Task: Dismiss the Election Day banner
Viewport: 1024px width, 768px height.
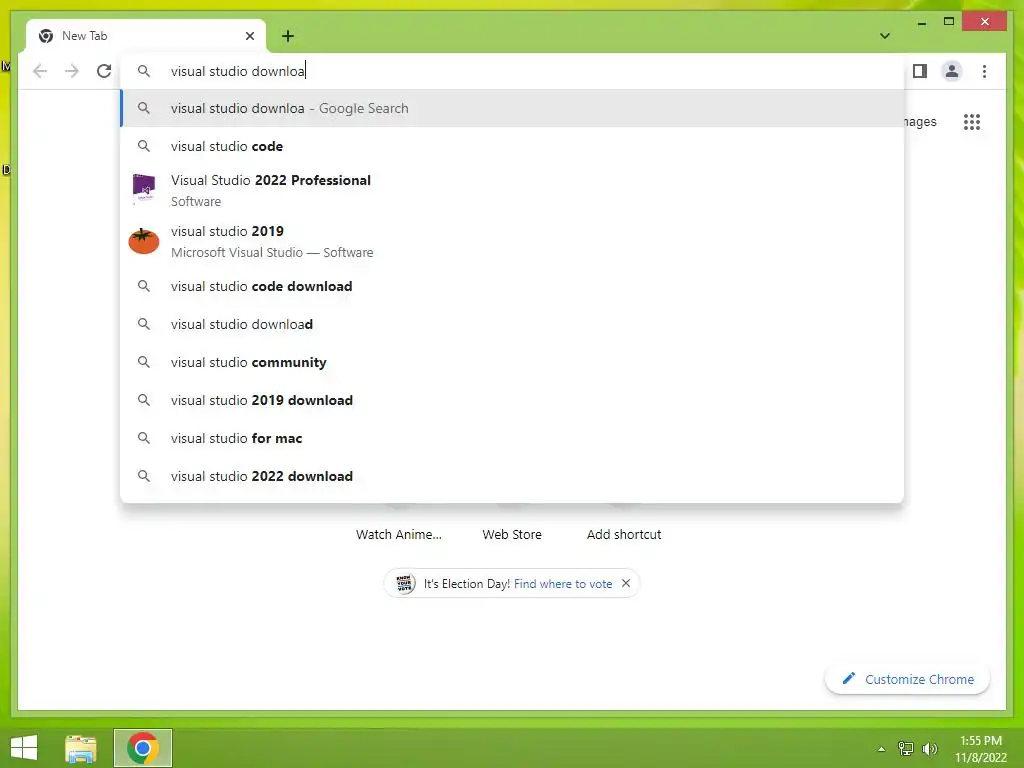Action: (x=626, y=583)
